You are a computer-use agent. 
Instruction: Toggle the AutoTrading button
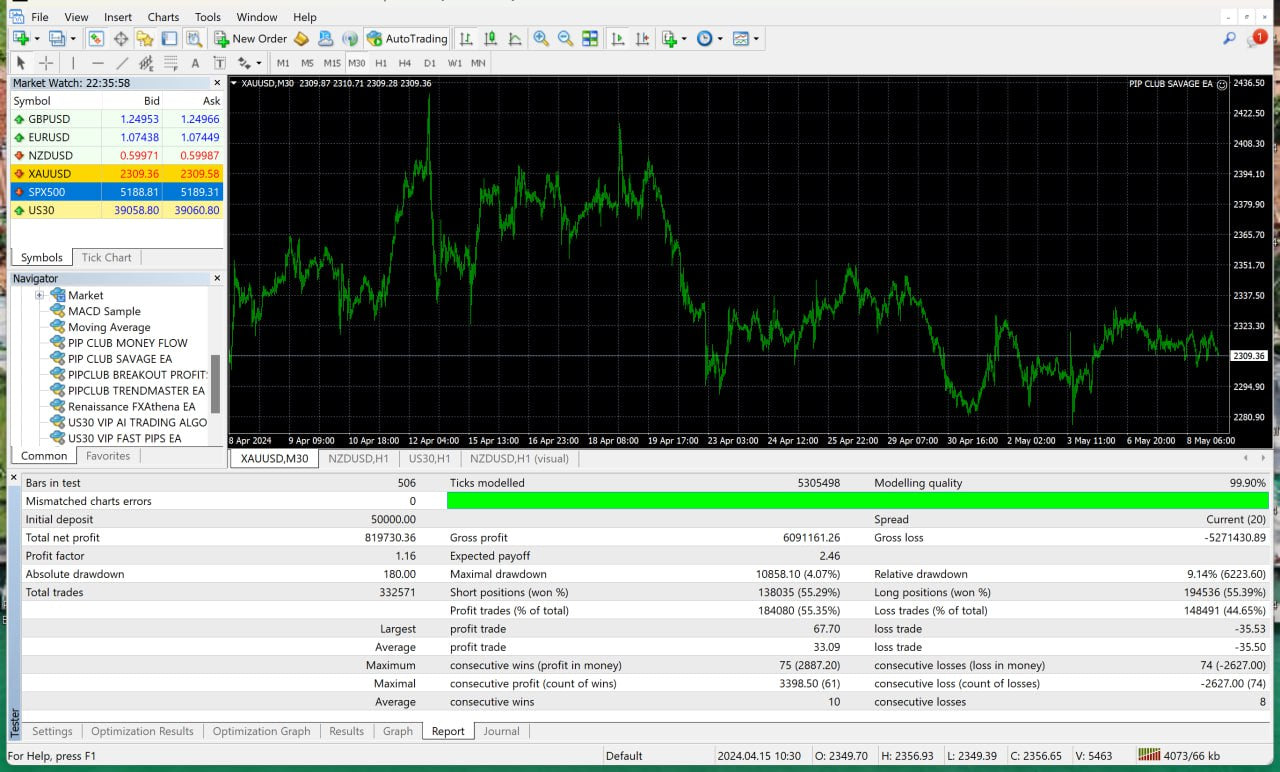(x=406, y=39)
